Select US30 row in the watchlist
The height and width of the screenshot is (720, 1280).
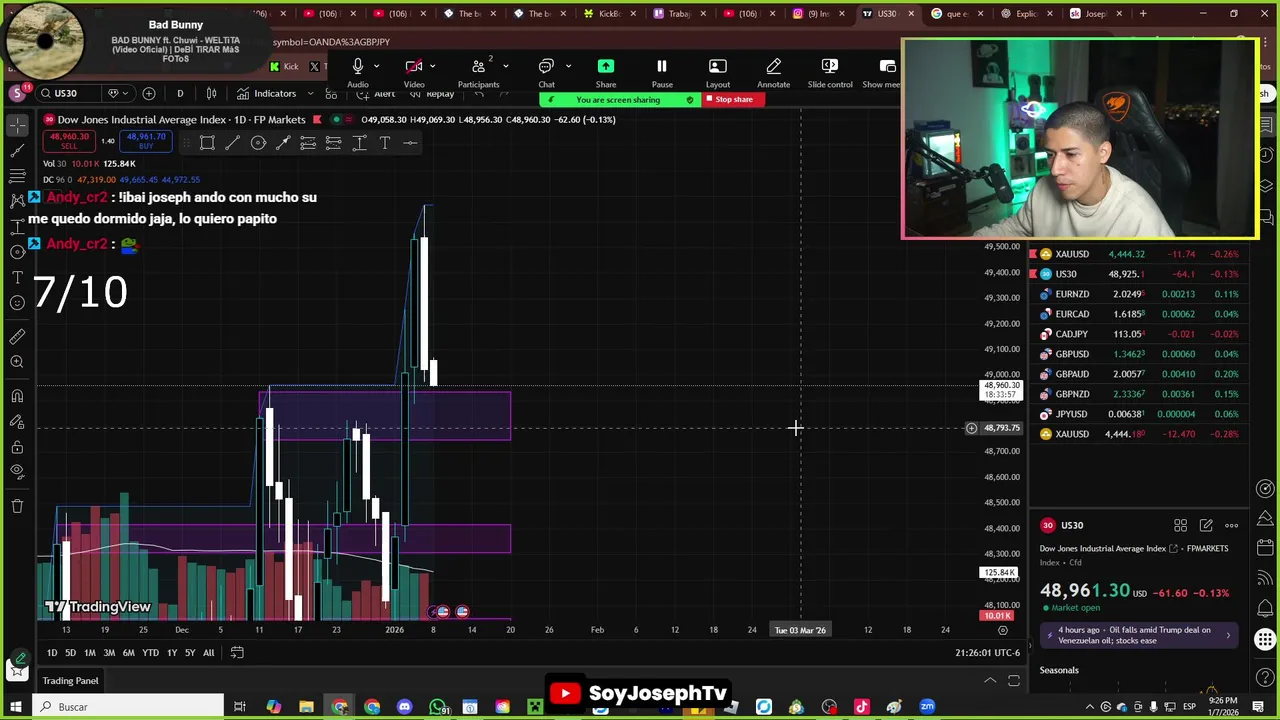[1139, 274]
